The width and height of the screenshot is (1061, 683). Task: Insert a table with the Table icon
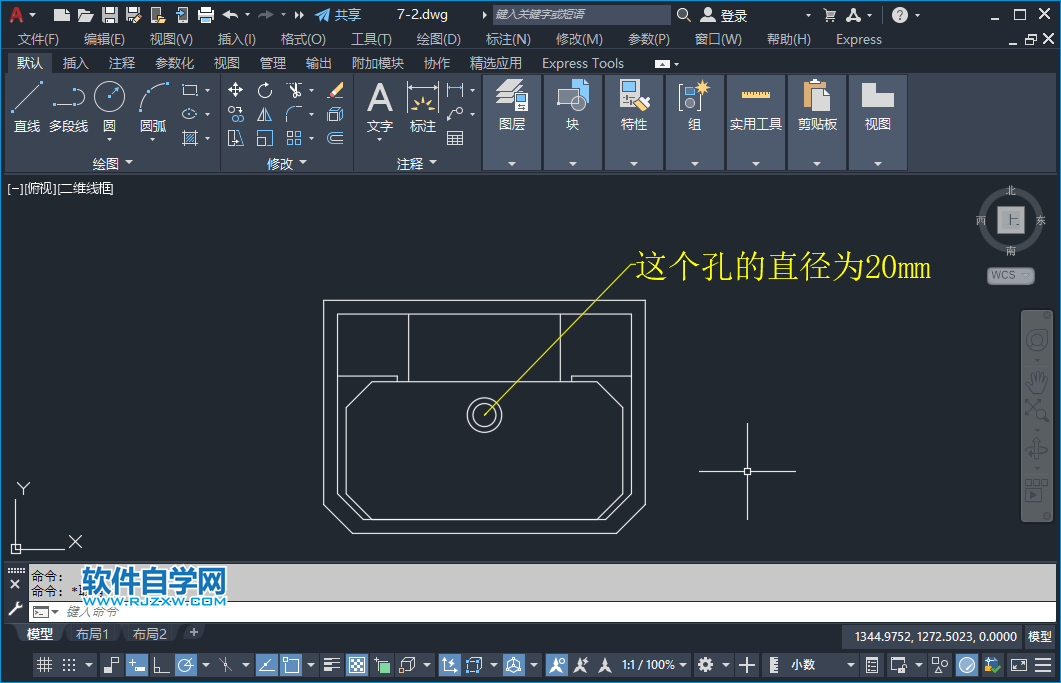(455, 138)
